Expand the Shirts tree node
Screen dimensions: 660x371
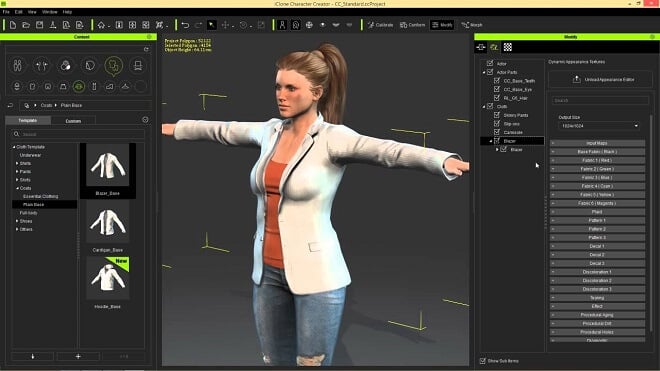click(17, 163)
